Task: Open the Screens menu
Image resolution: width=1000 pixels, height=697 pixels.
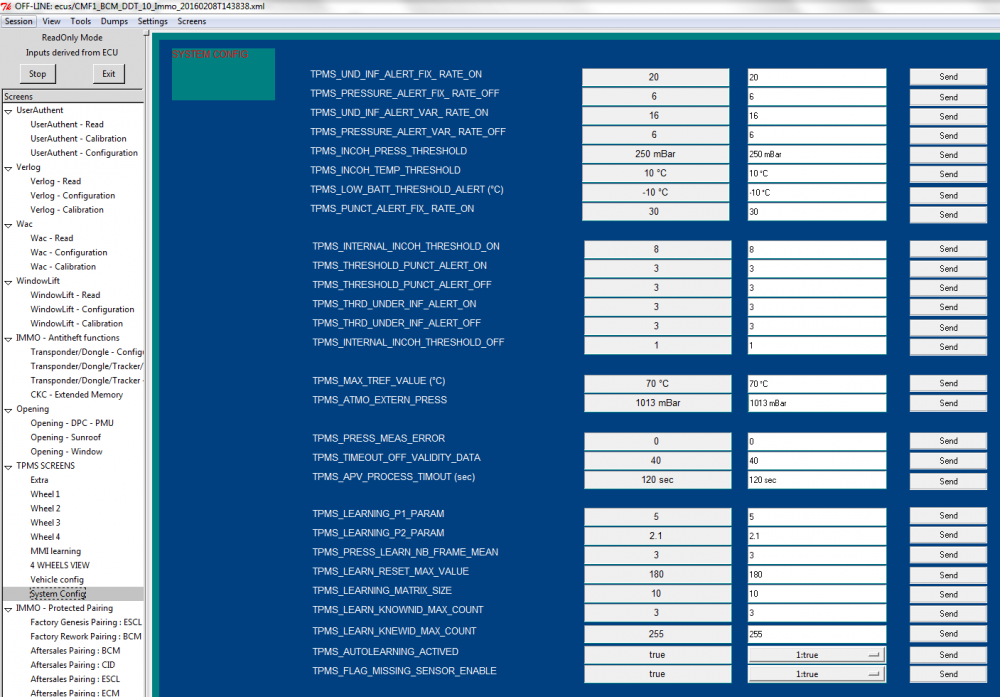Action: [191, 21]
